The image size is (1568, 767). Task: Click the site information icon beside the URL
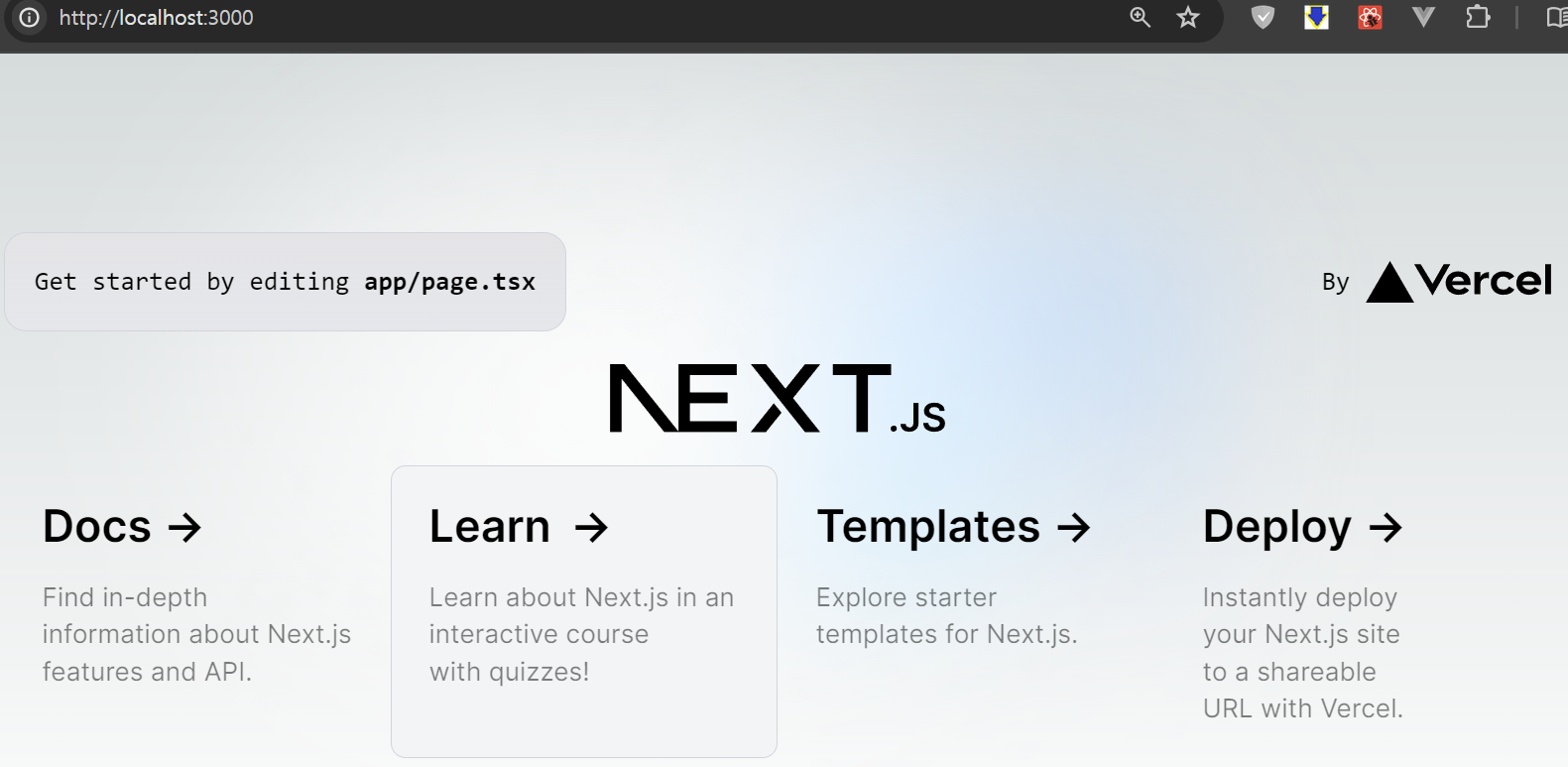click(30, 18)
